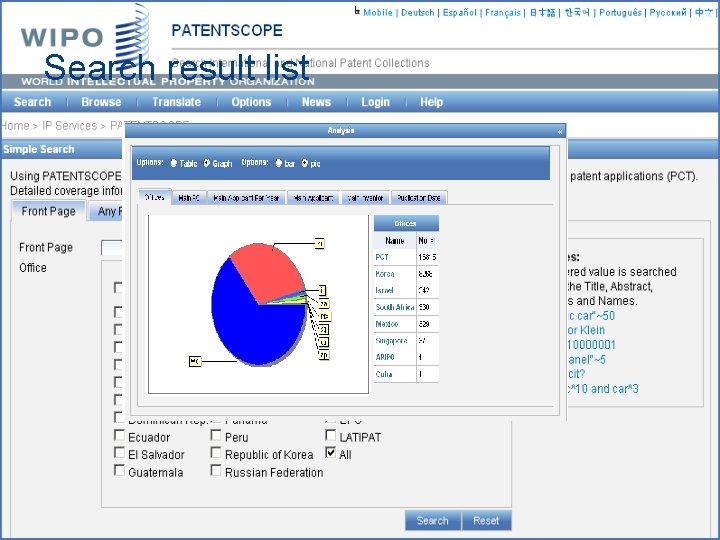
Task: Switch language to Deutsch
Action: [x=417, y=13]
